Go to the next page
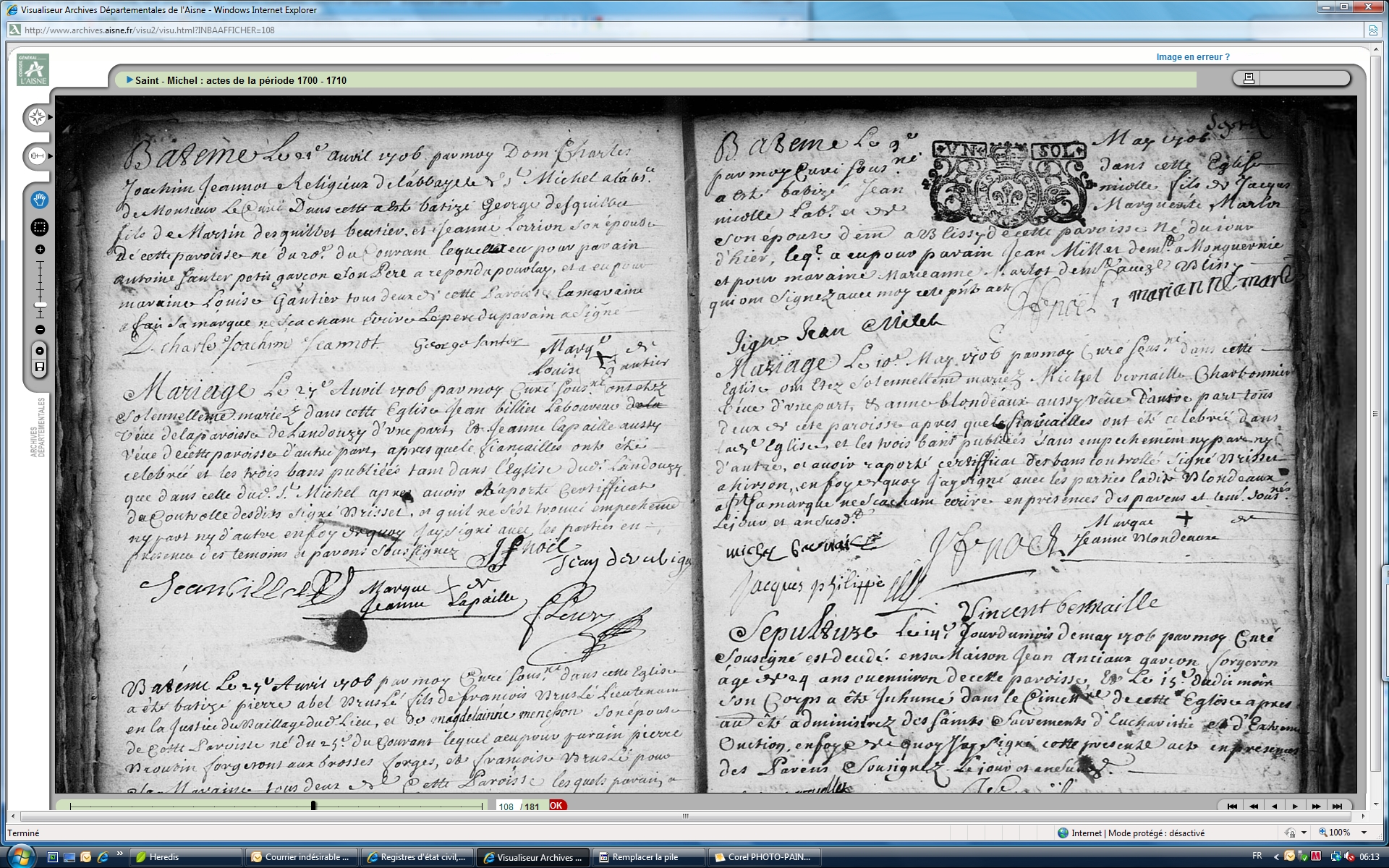Image resolution: width=1389 pixels, height=868 pixels. tap(1295, 806)
